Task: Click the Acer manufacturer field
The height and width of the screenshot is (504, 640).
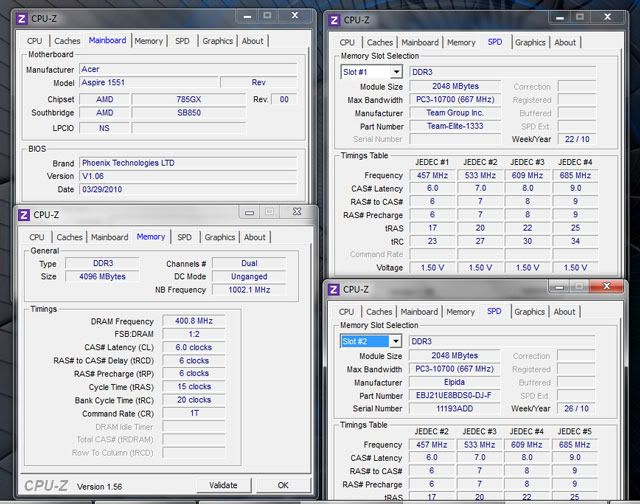Action: click(188, 69)
